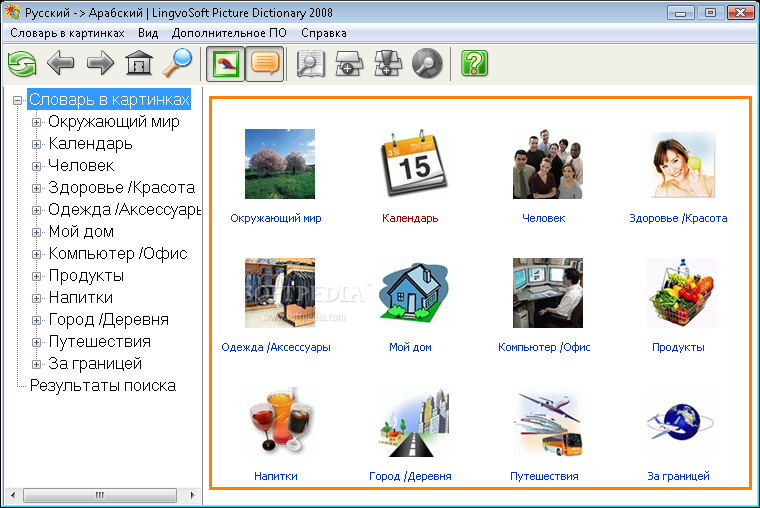Expand the За границей tree node
The width and height of the screenshot is (760, 508).
point(36,364)
